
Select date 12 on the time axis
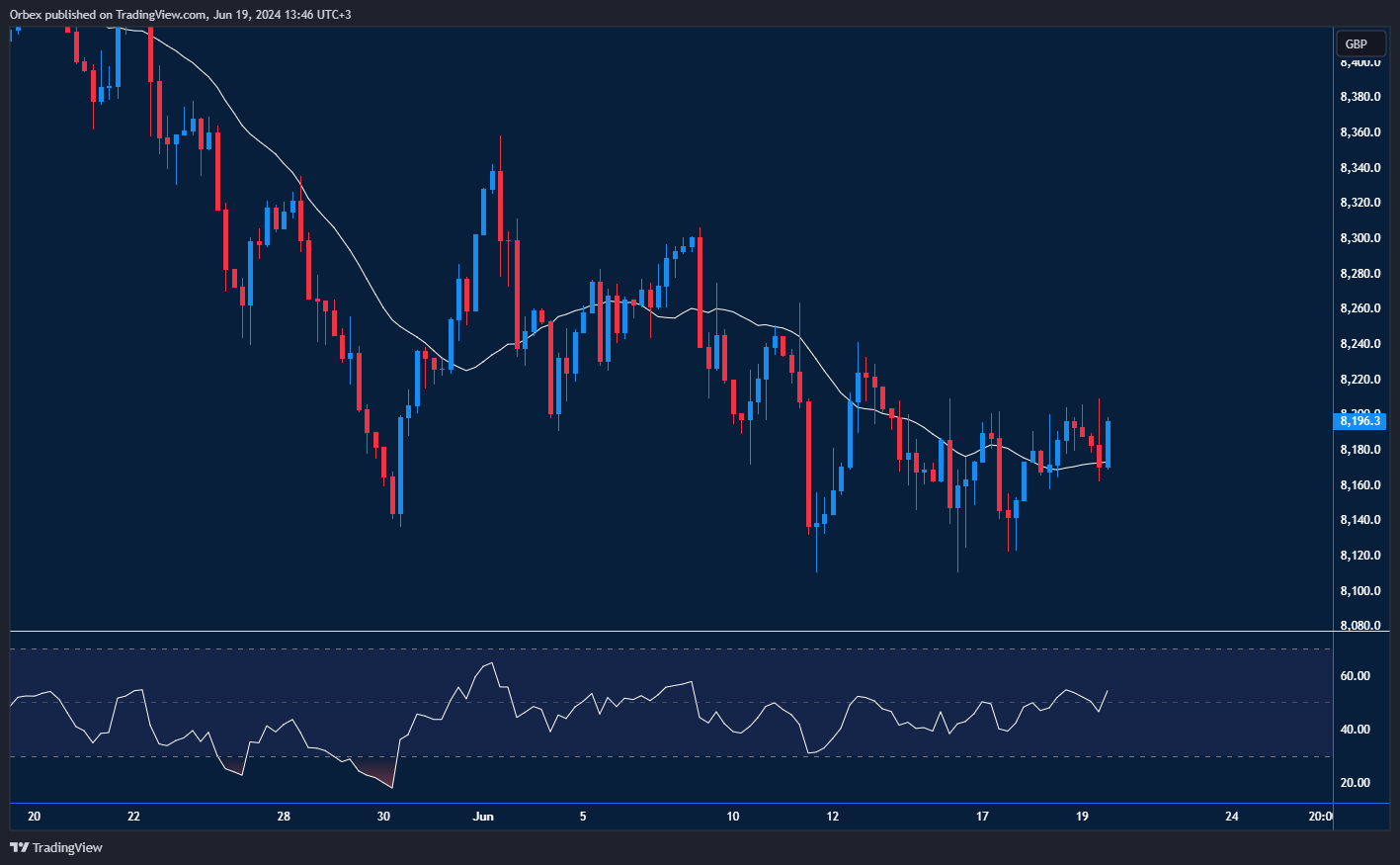[833, 817]
